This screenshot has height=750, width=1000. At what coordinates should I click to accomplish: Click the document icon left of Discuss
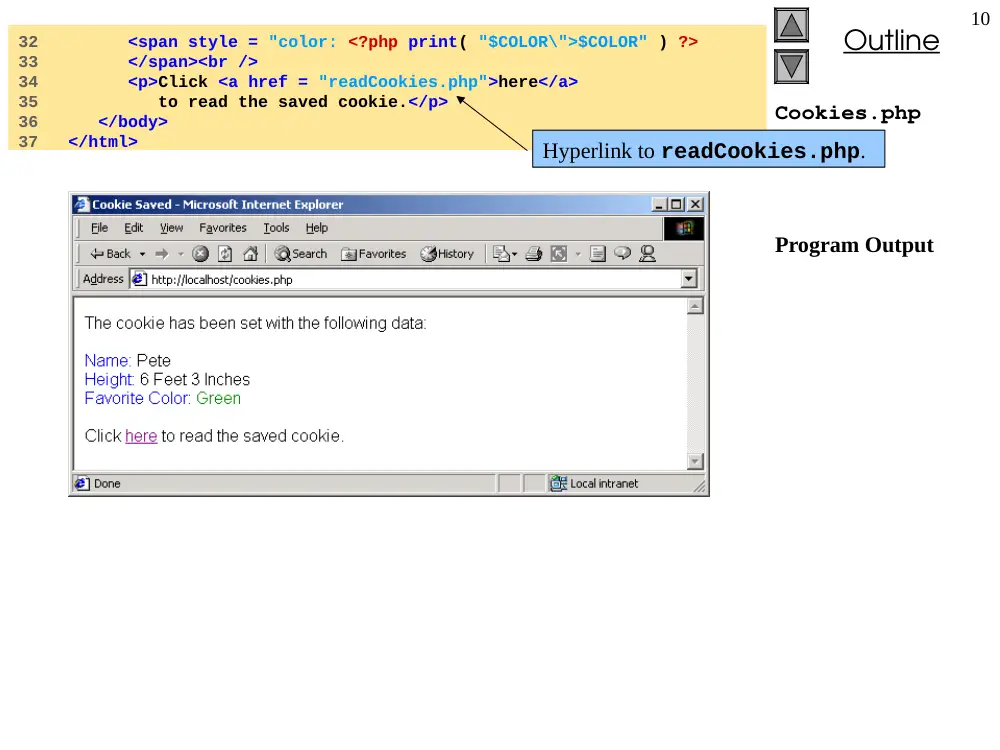point(598,254)
